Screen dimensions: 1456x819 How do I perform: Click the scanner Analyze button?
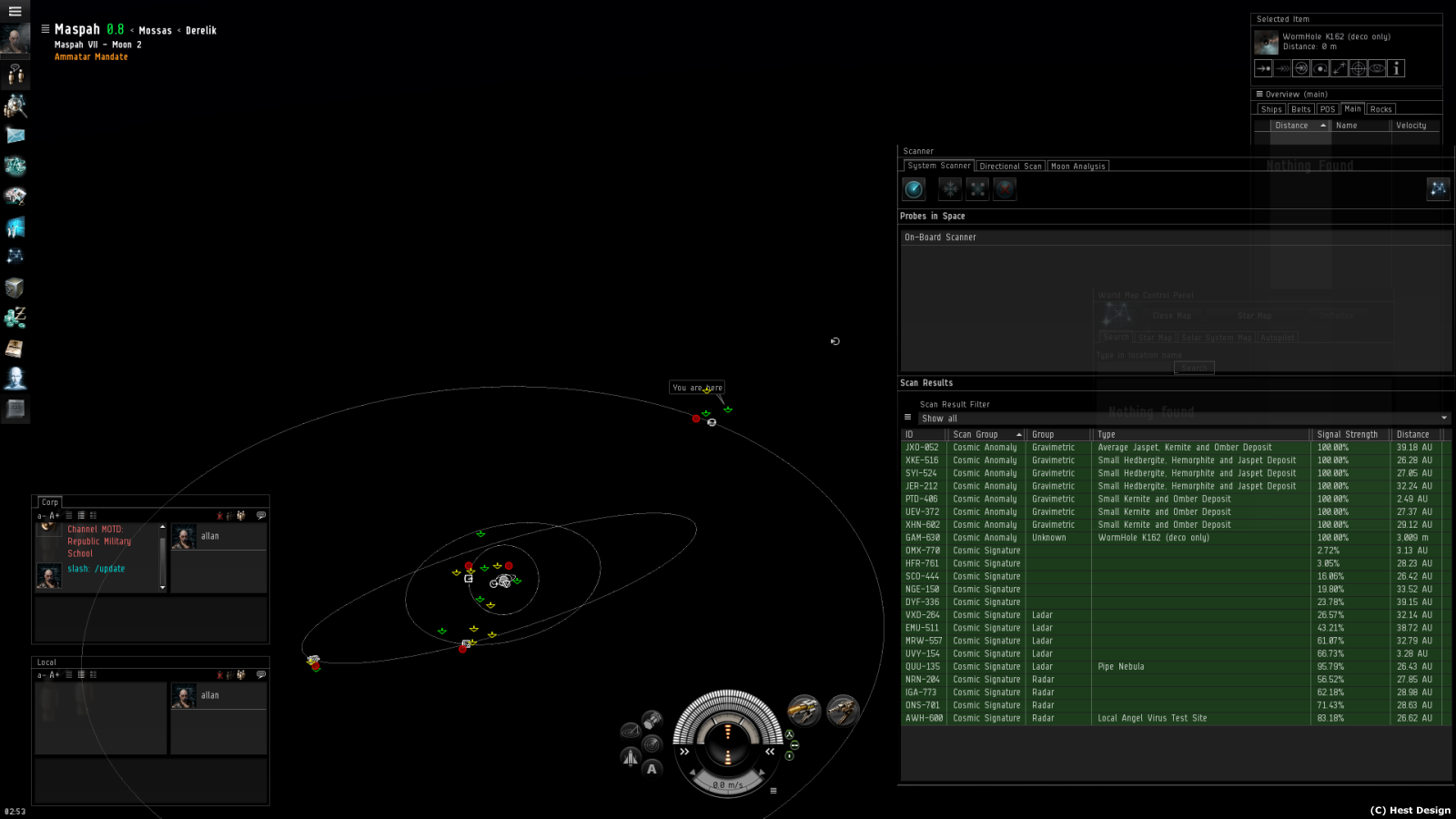[914, 188]
